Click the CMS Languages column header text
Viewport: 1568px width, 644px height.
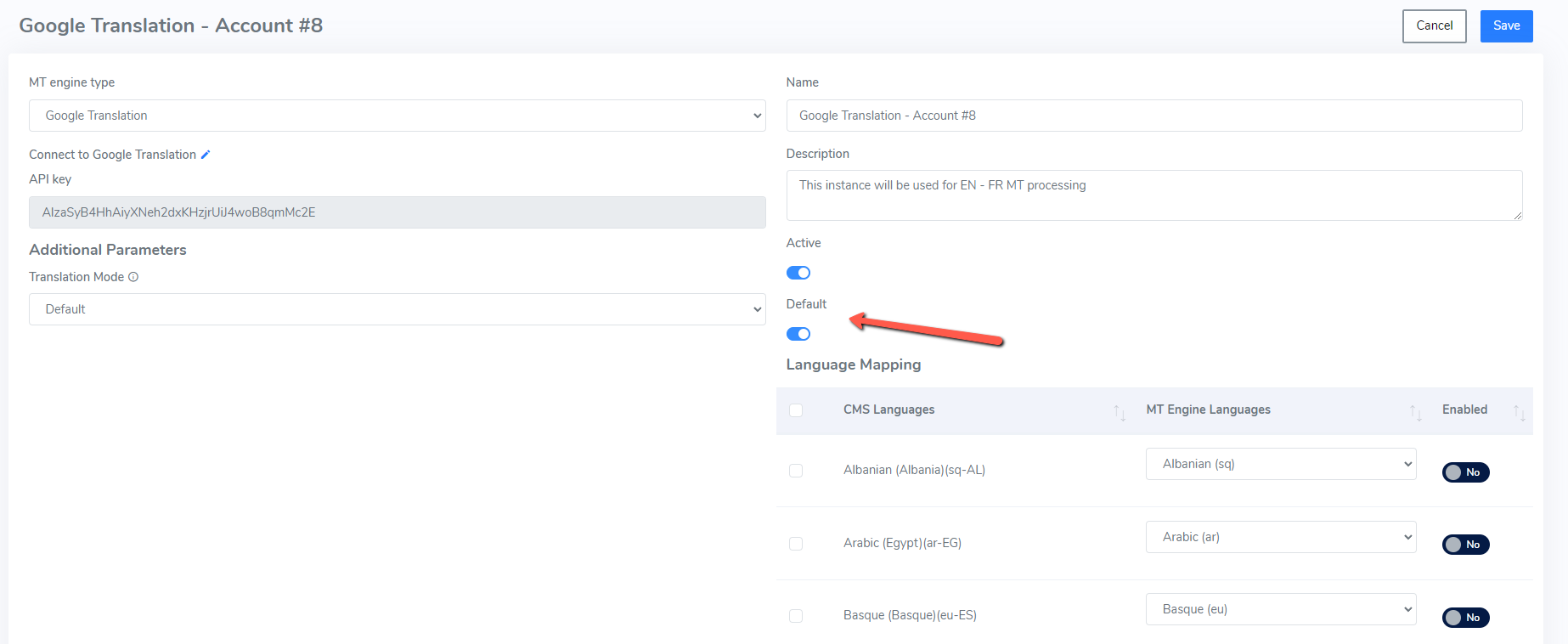tap(888, 410)
